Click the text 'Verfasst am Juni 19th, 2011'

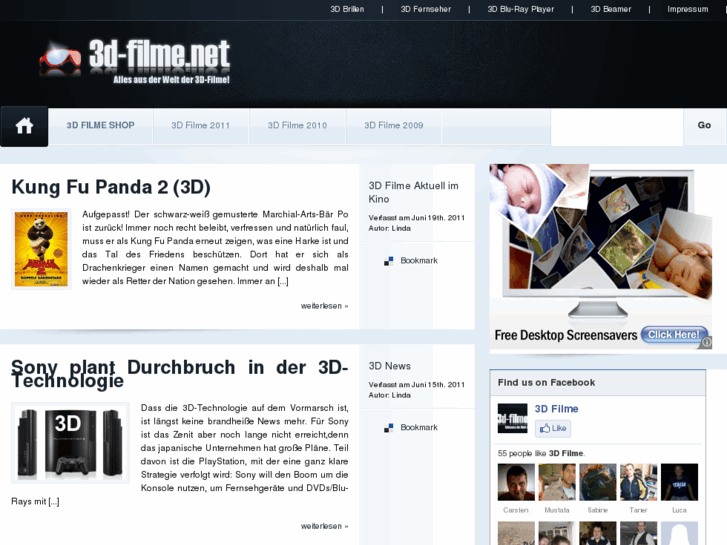pyautogui.click(x=416, y=218)
